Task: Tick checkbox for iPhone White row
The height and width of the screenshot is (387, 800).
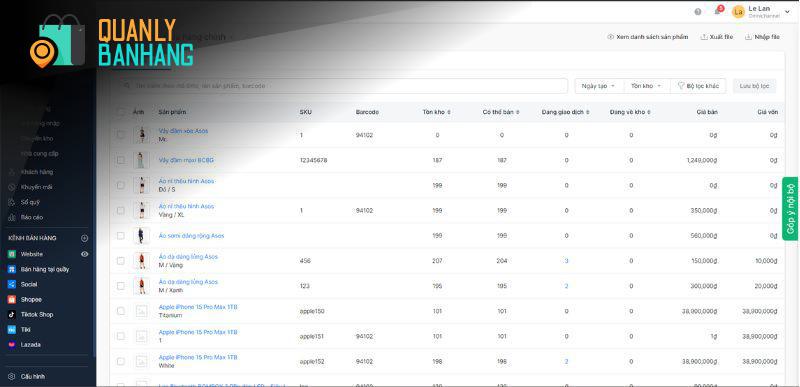Action: coord(120,361)
